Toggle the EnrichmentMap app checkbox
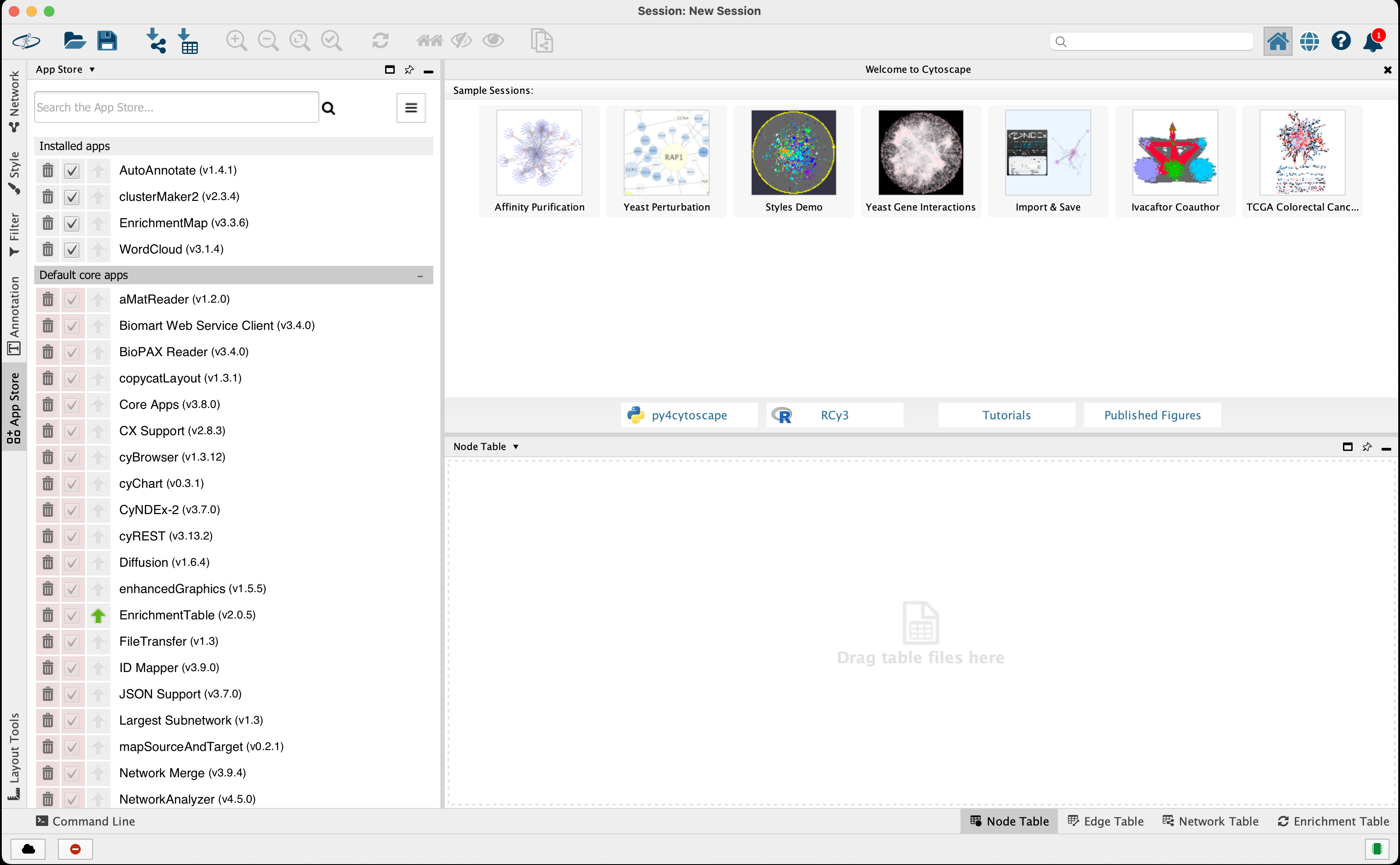 pos(71,223)
